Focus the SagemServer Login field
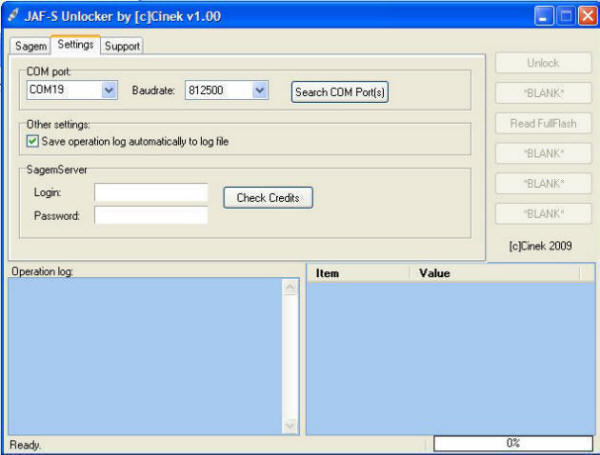This screenshot has height=455, width=600. [151, 192]
